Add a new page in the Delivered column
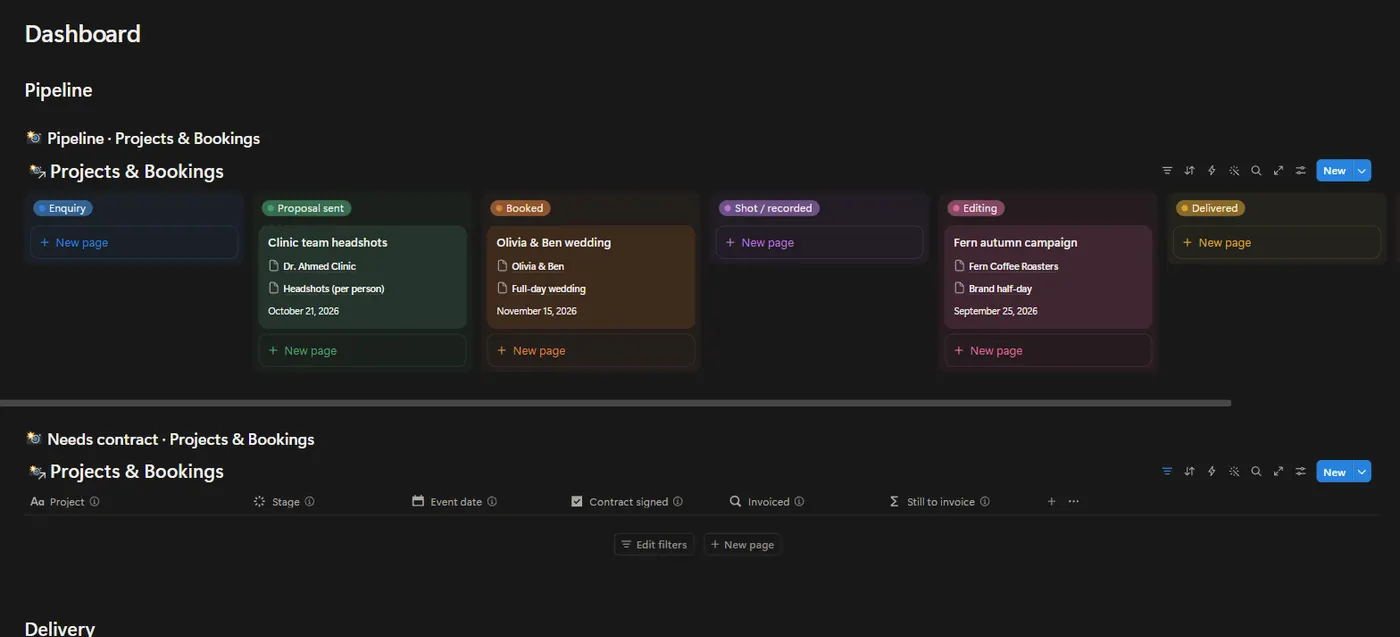The width and height of the screenshot is (1400, 637). point(1277,242)
